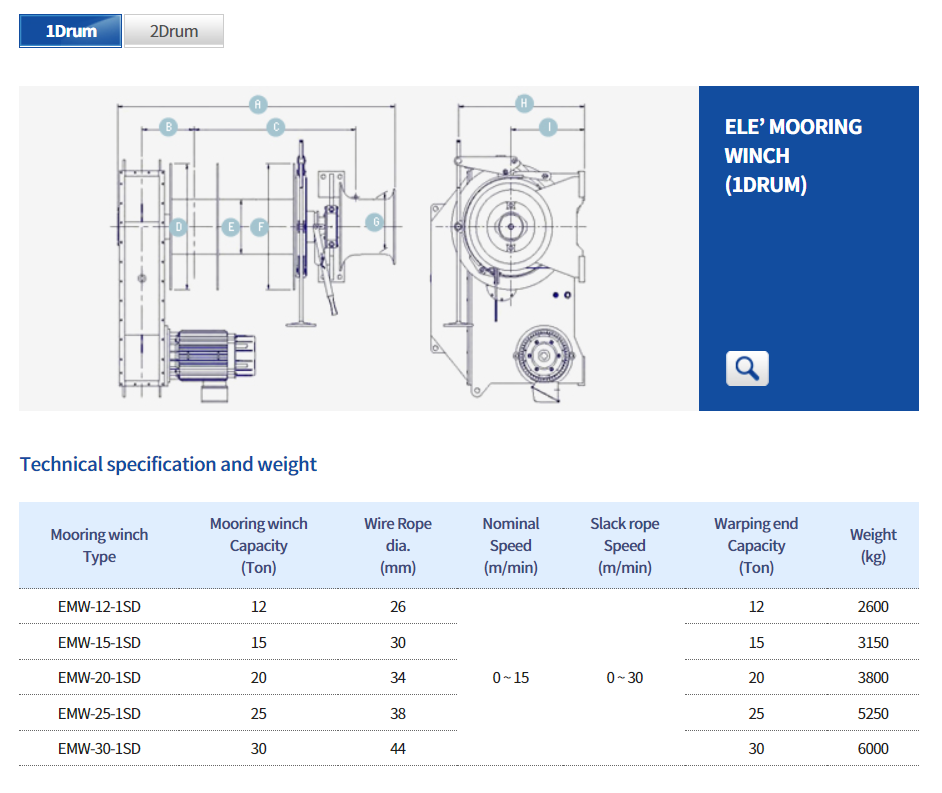Click the Nominal Speed column header
Image resolution: width=942 pixels, height=793 pixels.
(511, 545)
